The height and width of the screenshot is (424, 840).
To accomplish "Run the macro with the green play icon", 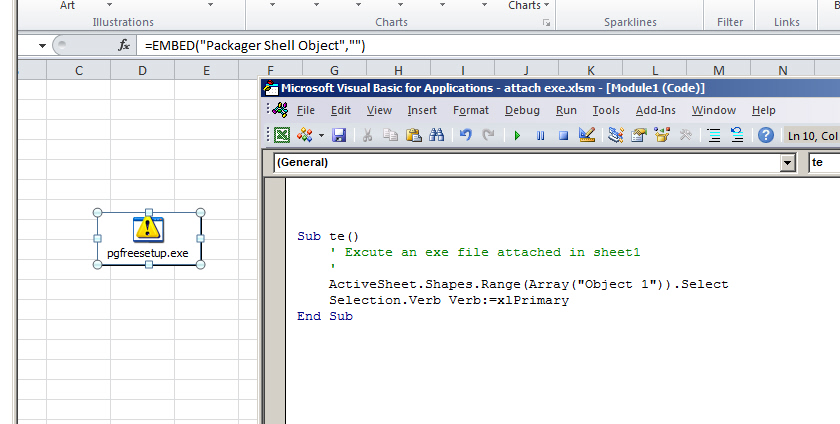I will click(518, 135).
